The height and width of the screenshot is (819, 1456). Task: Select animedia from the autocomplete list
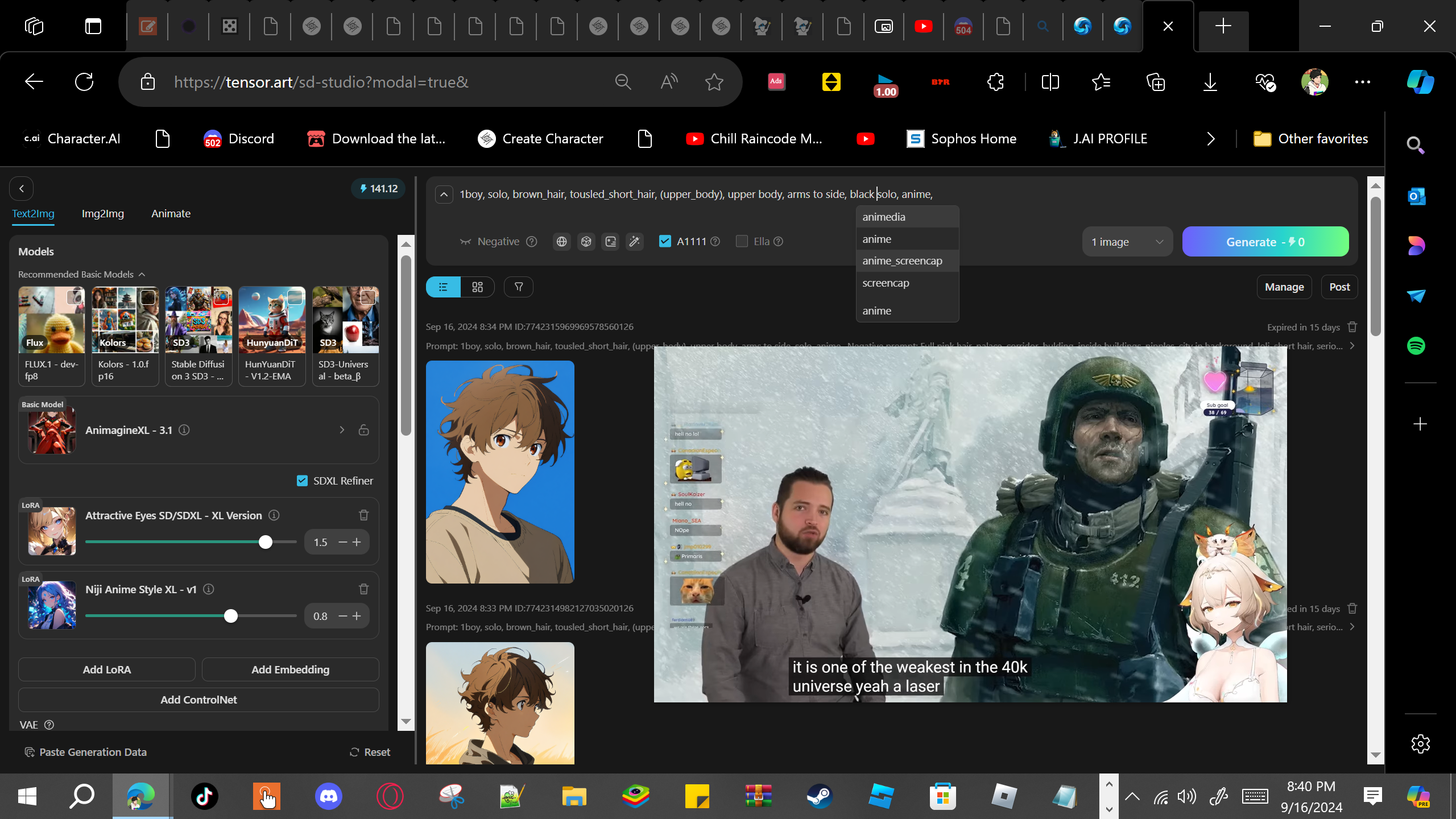tap(908, 217)
